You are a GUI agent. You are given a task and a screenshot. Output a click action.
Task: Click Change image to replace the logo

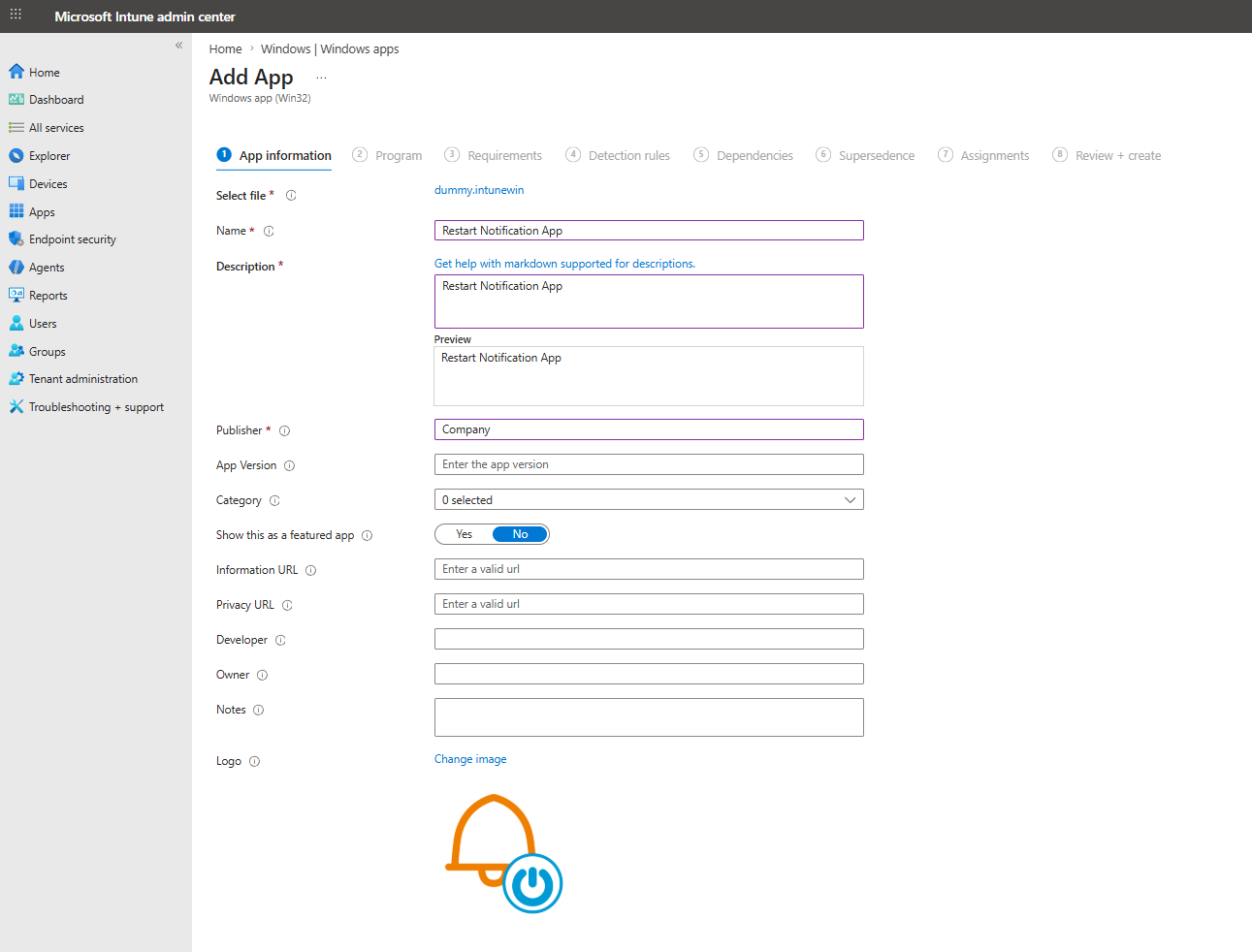pos(470,759)
